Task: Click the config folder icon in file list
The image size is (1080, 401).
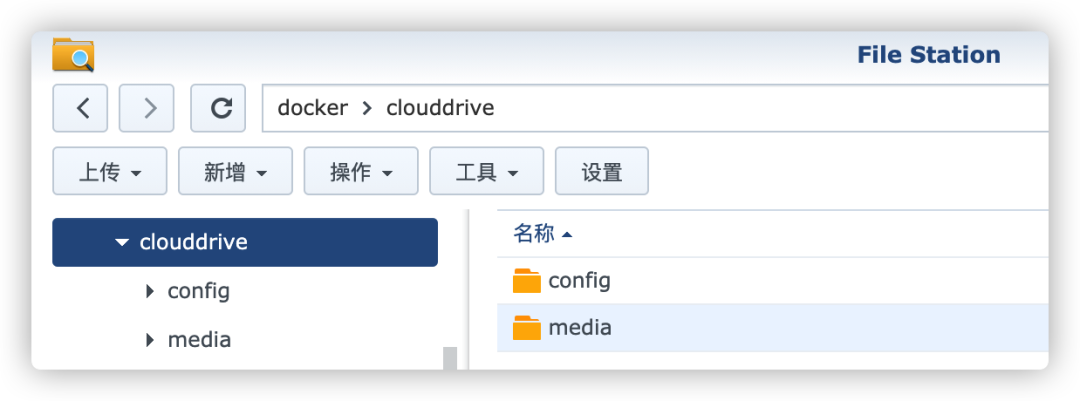Action: (527, 281)
